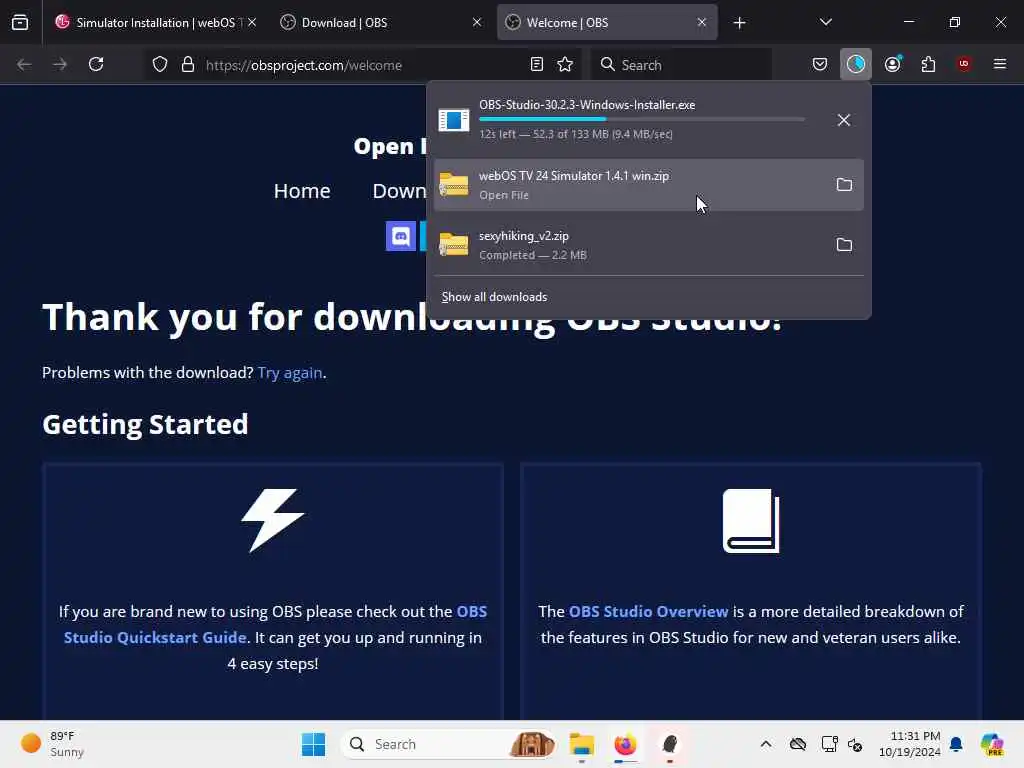The image size is (1024, 768).
Task: Open a new browser tab
Action: point(739,24)
